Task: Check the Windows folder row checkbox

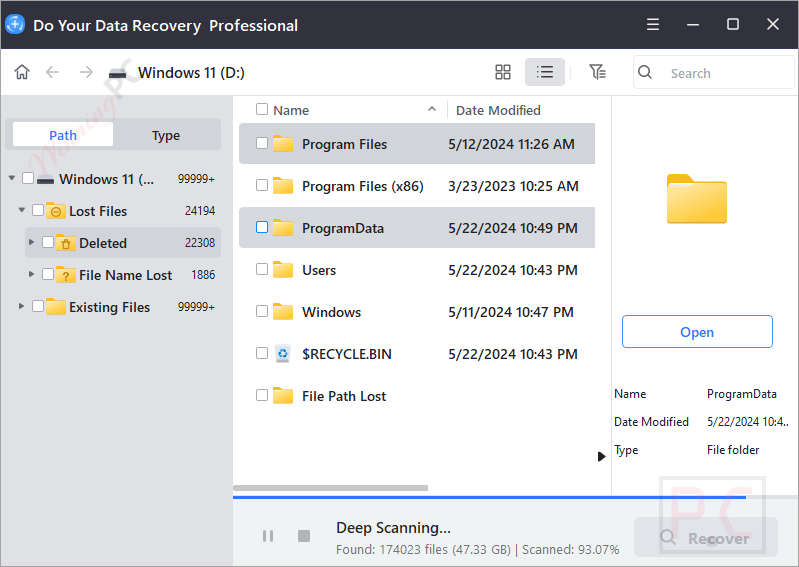Action: pyautogui.click(x=262, y=311)
